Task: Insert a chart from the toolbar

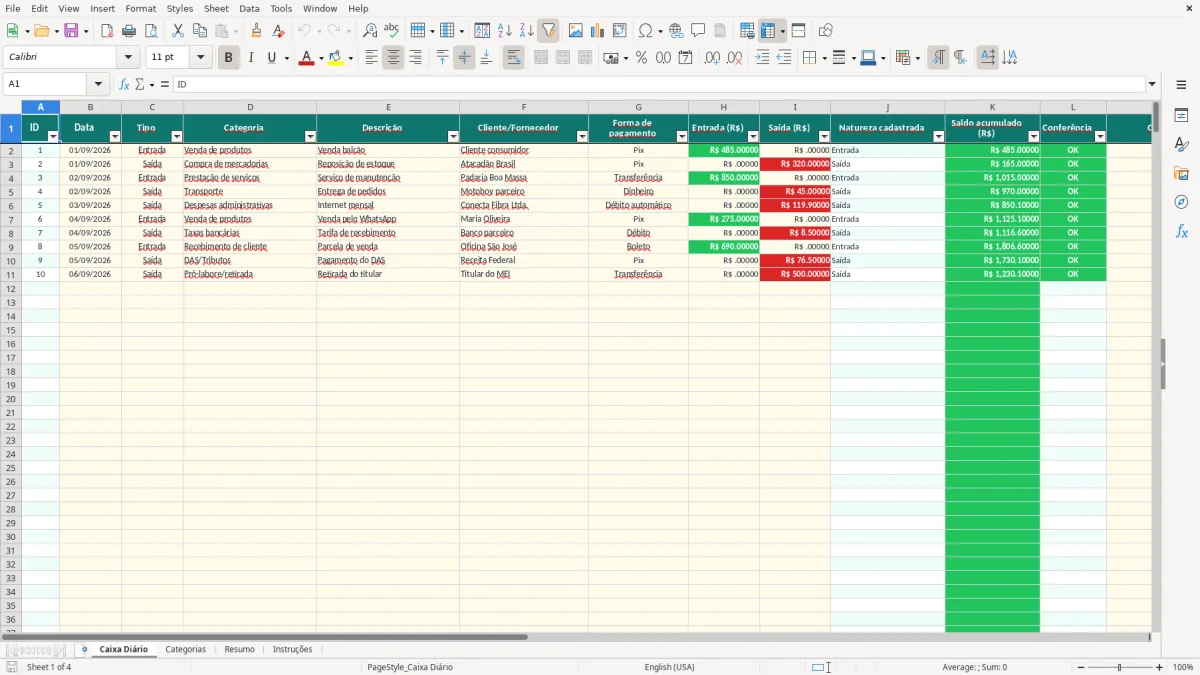Action: click(598, 31)
